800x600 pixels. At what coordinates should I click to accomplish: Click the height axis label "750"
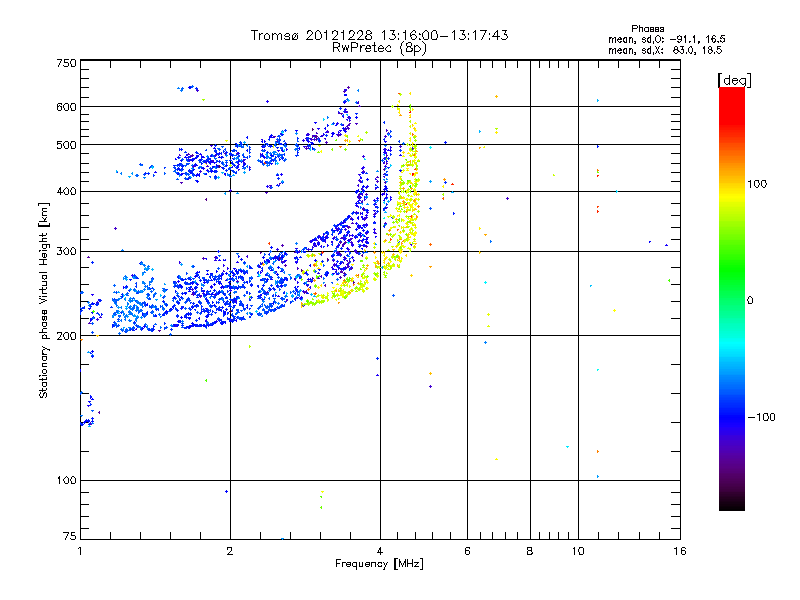pyautogui.click(x=66, y=63)
